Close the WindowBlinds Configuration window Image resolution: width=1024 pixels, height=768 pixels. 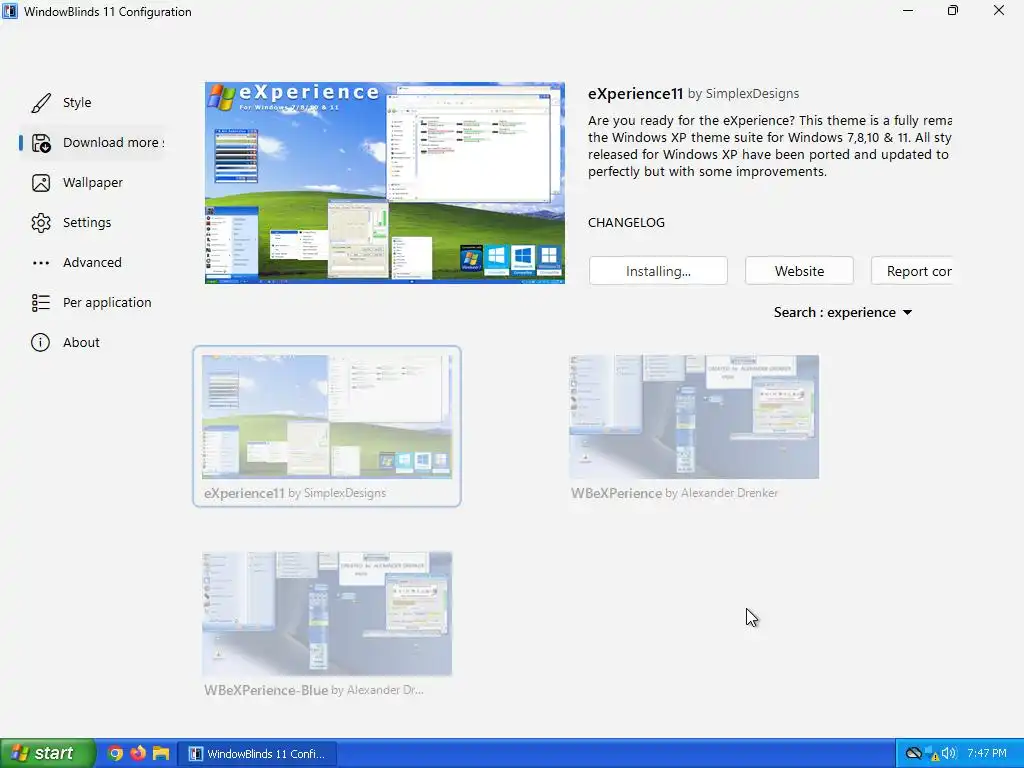(999, 10)
